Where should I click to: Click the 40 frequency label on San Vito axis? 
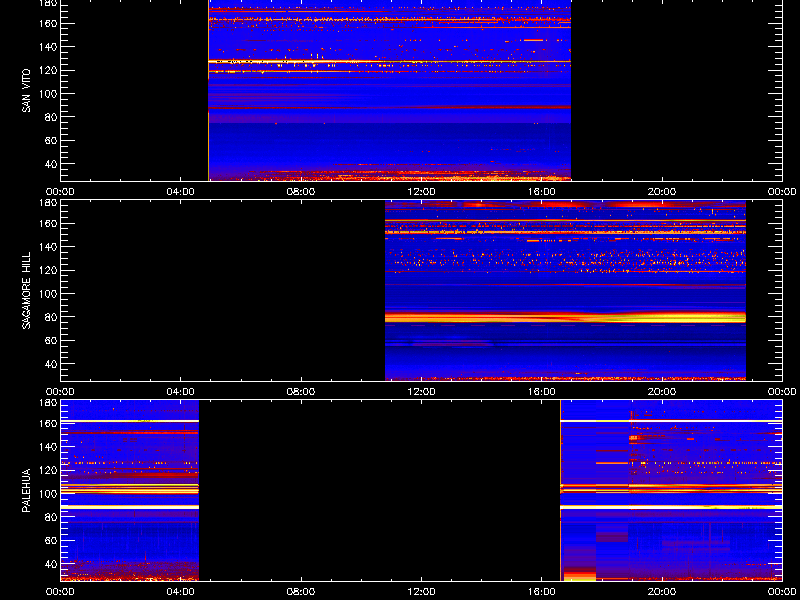51,164
